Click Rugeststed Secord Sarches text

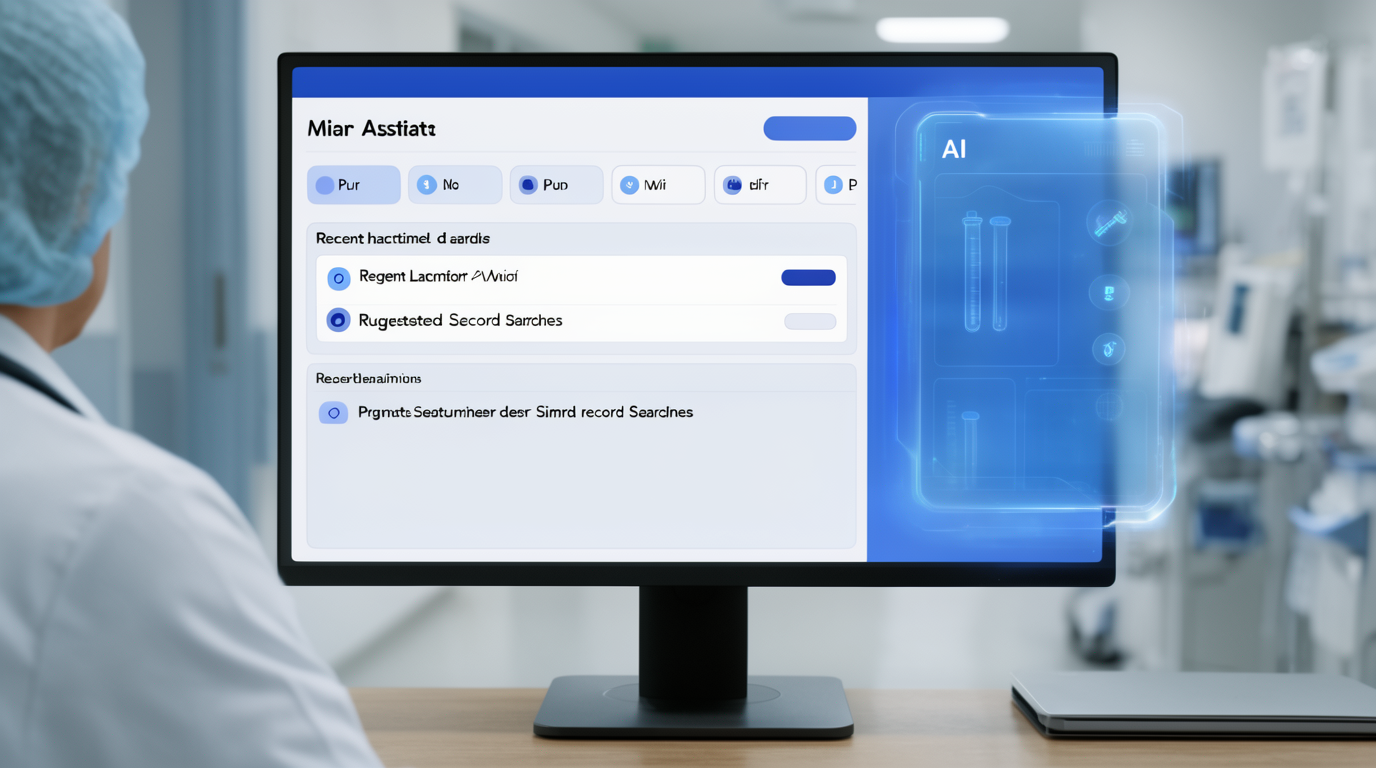tap(460, 320)
